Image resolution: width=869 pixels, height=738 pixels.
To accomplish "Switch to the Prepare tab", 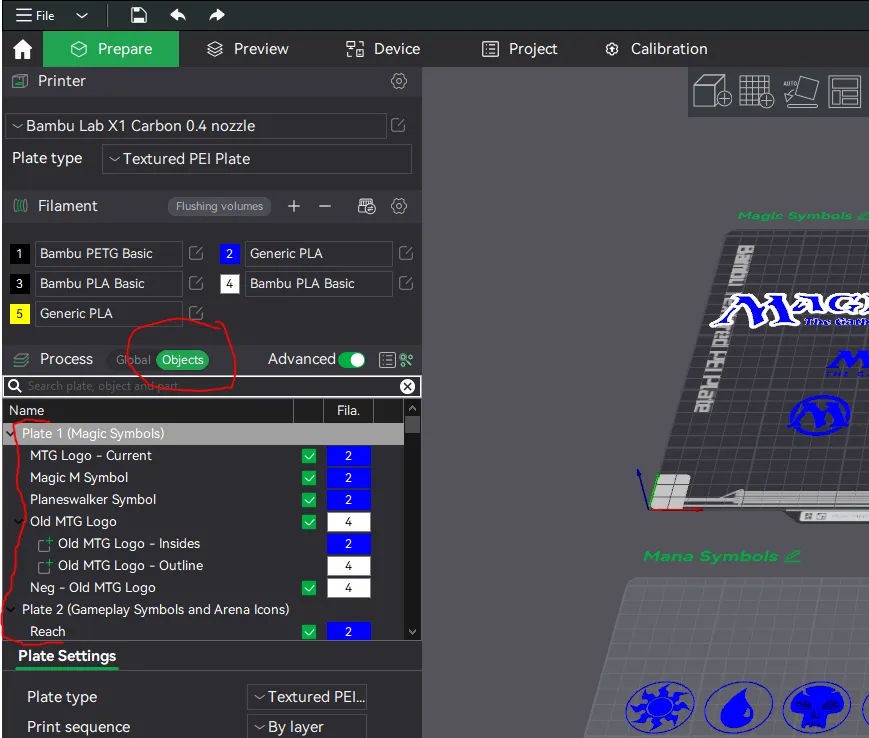I will (111, 49).
